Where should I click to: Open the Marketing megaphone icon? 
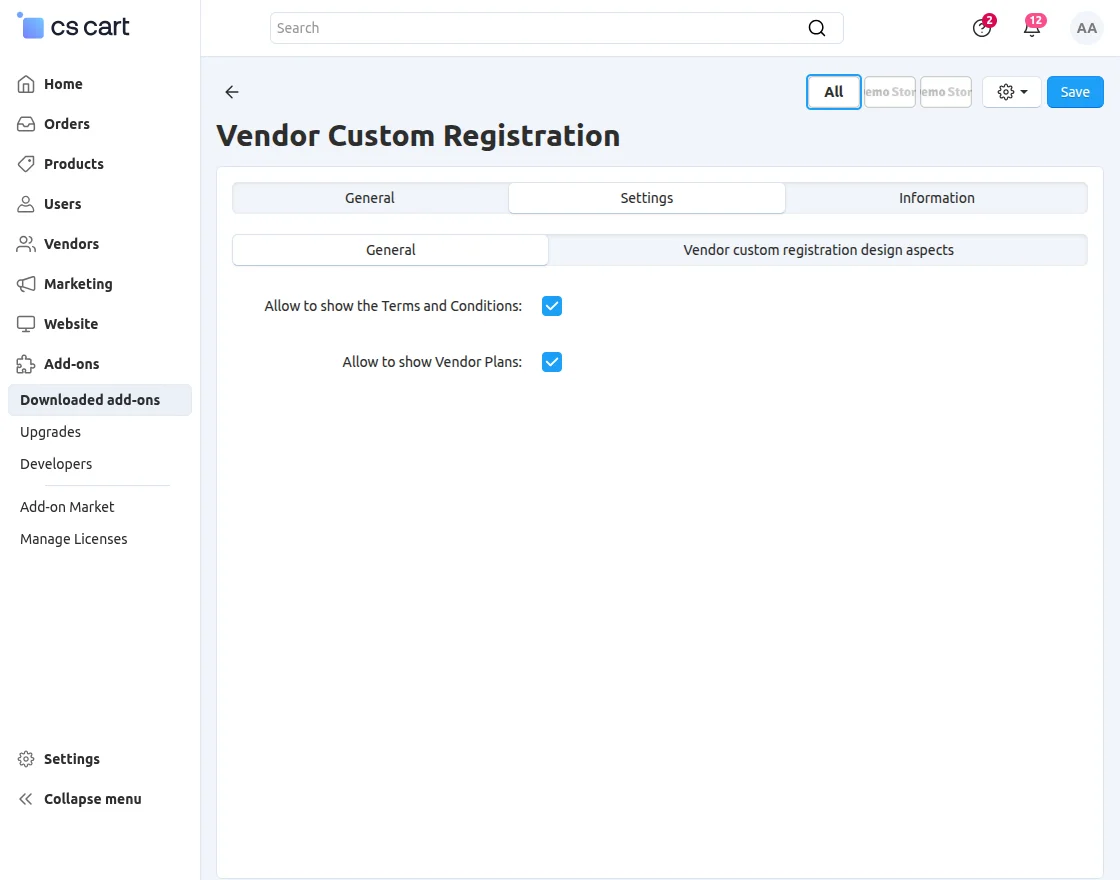(x=26, y=284)
